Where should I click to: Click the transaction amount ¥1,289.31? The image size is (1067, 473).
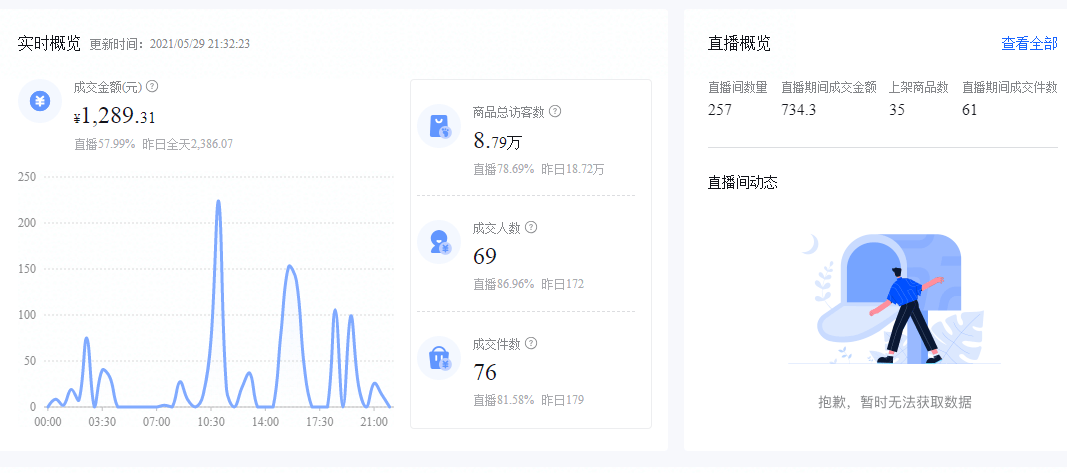pyautogui.click(x=114, y=116)
